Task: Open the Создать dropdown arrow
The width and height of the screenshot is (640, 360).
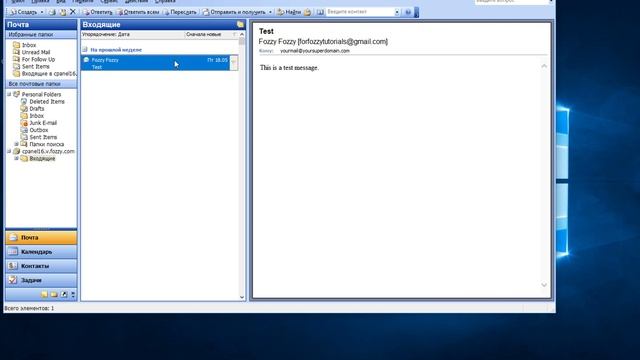Action: (42, 12)
